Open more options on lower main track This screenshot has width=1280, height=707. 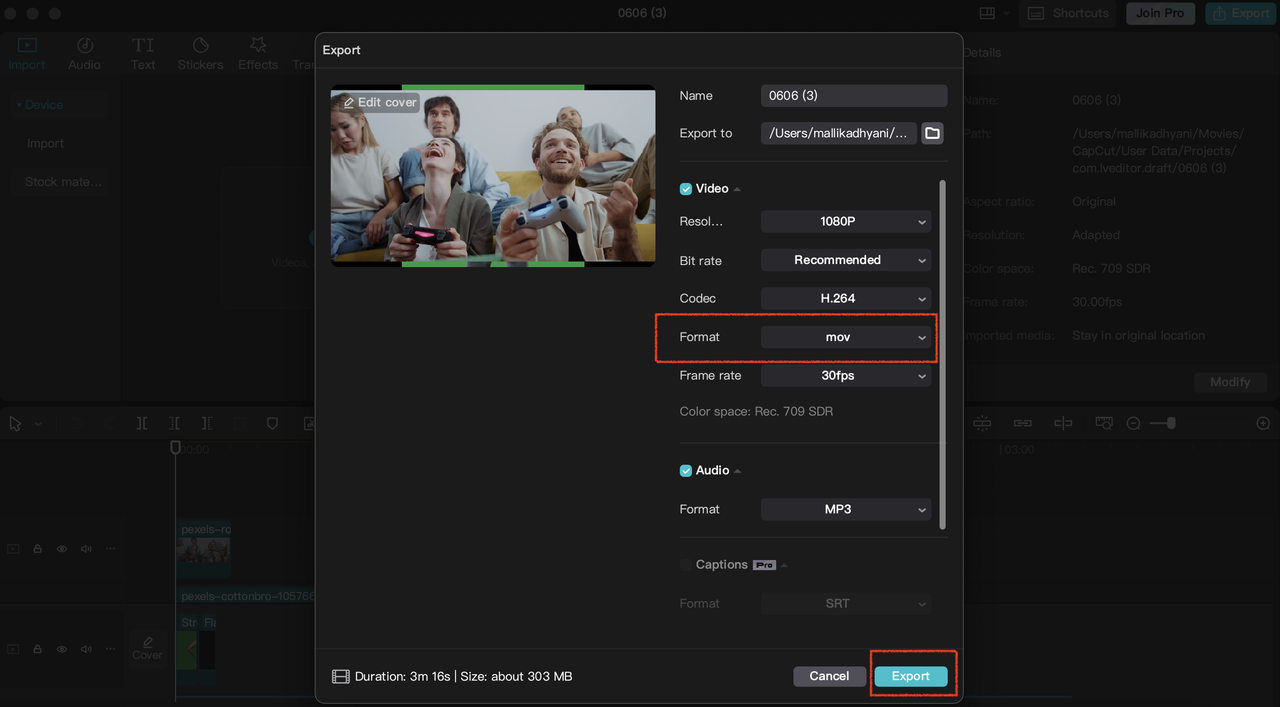(110, 649)
